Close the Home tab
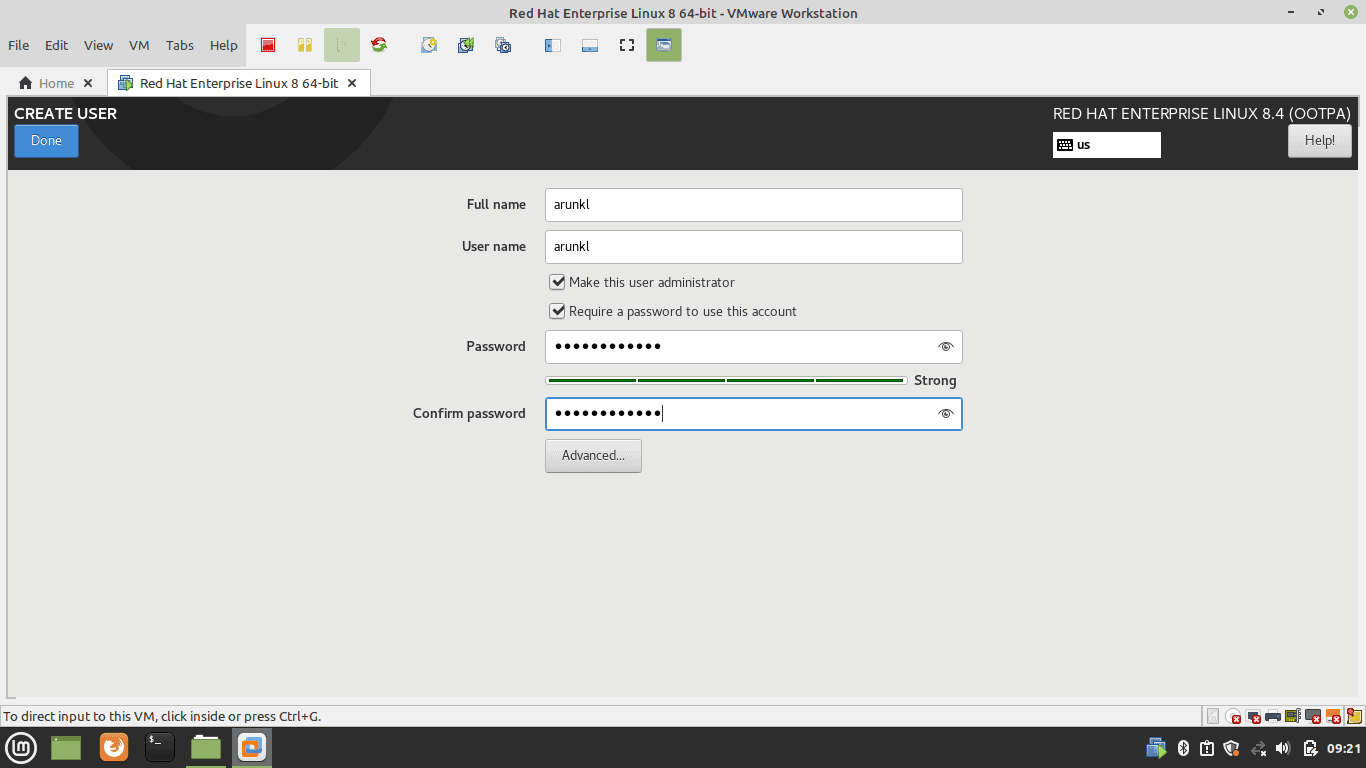Screen dimensions: 1366x768 point(88,83)
